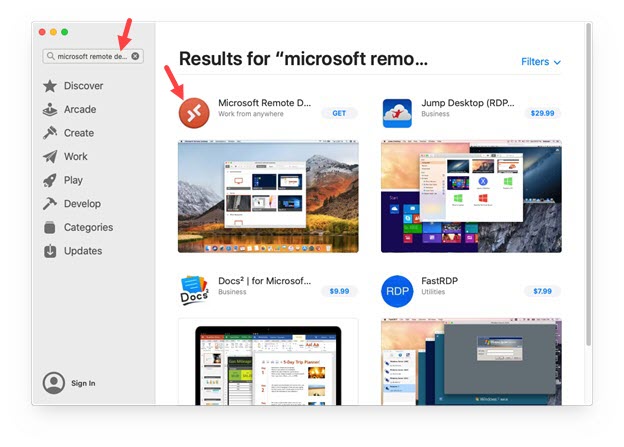This screenshot has width=624, height=447.
Task: Open the Microsoft Remote Desktop screenshot preview
Action: tap(268, 196)
